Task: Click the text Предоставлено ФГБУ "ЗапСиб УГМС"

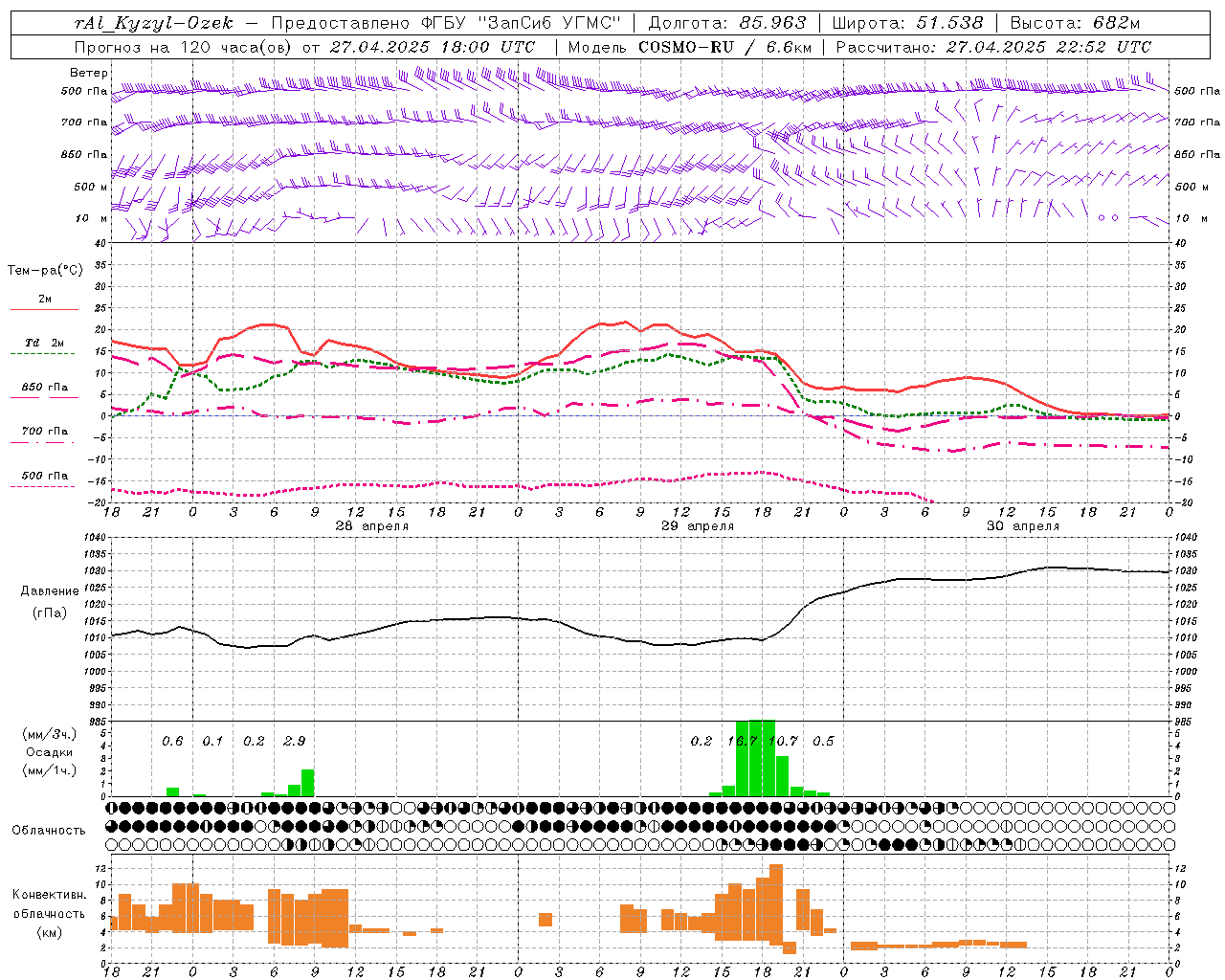Action: (x=447, y=23)
